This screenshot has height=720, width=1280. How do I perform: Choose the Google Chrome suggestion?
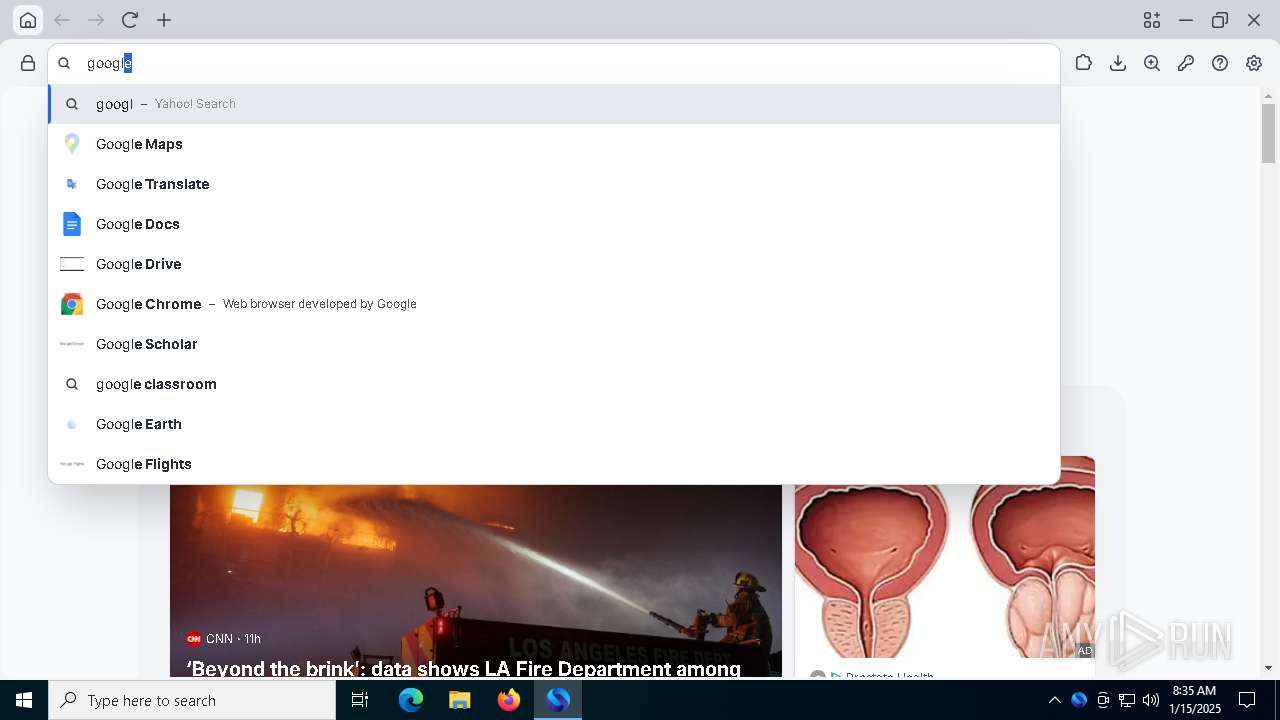tap(554, 304)
